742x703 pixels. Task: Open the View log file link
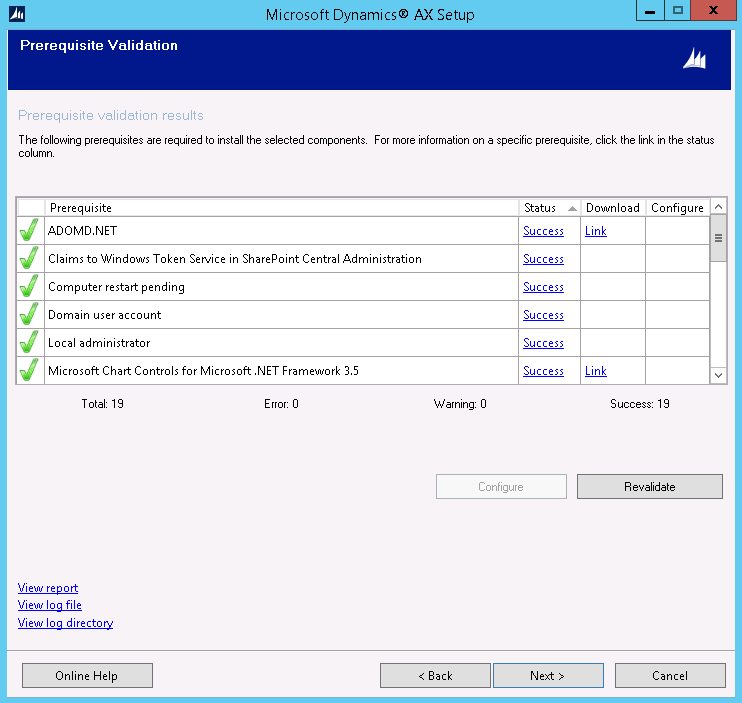(50, 605)
